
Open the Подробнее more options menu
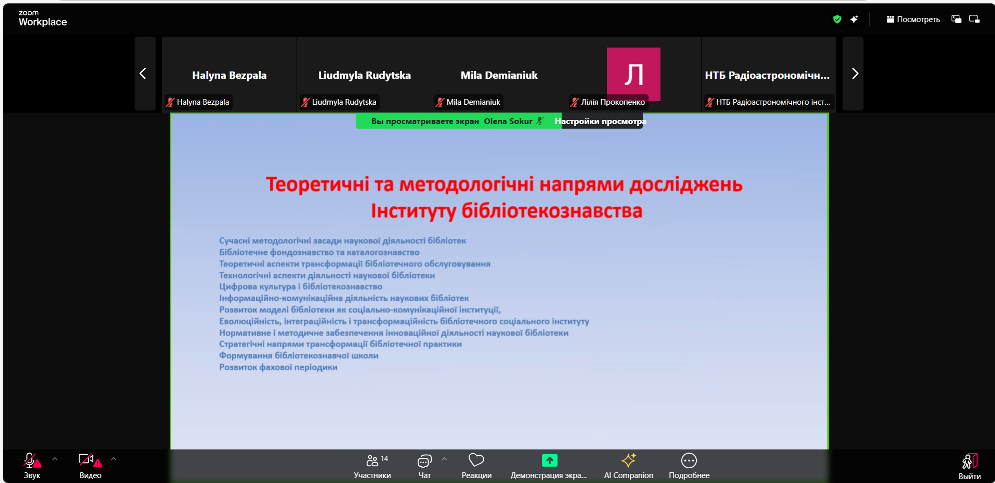pos(688,465)
